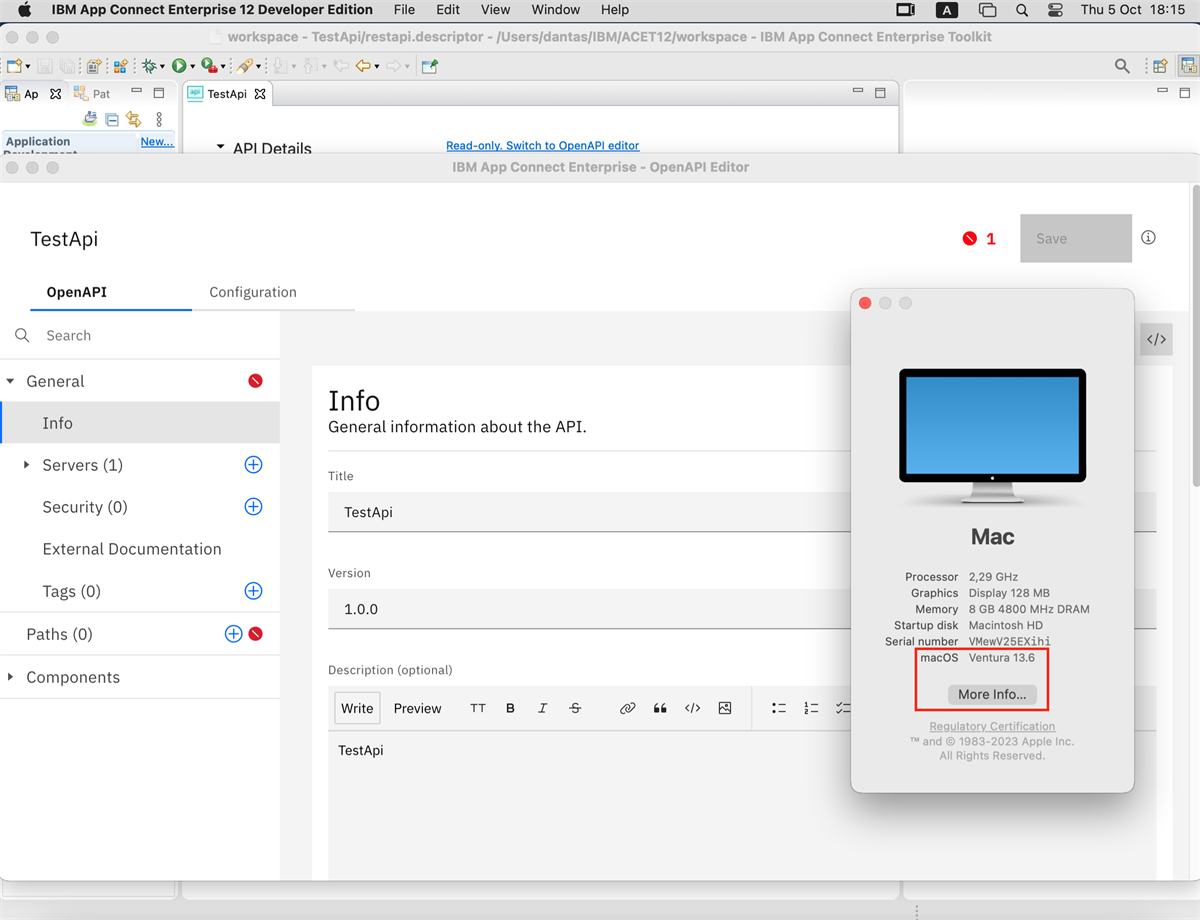The width and height of the screenshot is (1200, 920).
Task: Switch to Preview in description editor
Action: [417, 708]
